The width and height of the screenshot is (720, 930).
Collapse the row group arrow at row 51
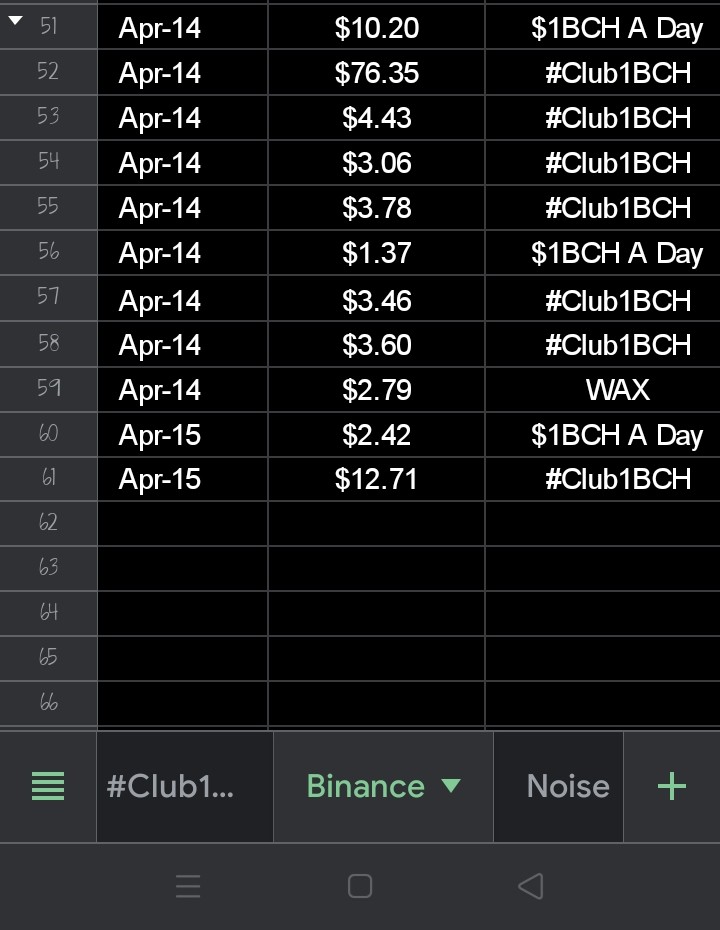click(x=15, y=21)
